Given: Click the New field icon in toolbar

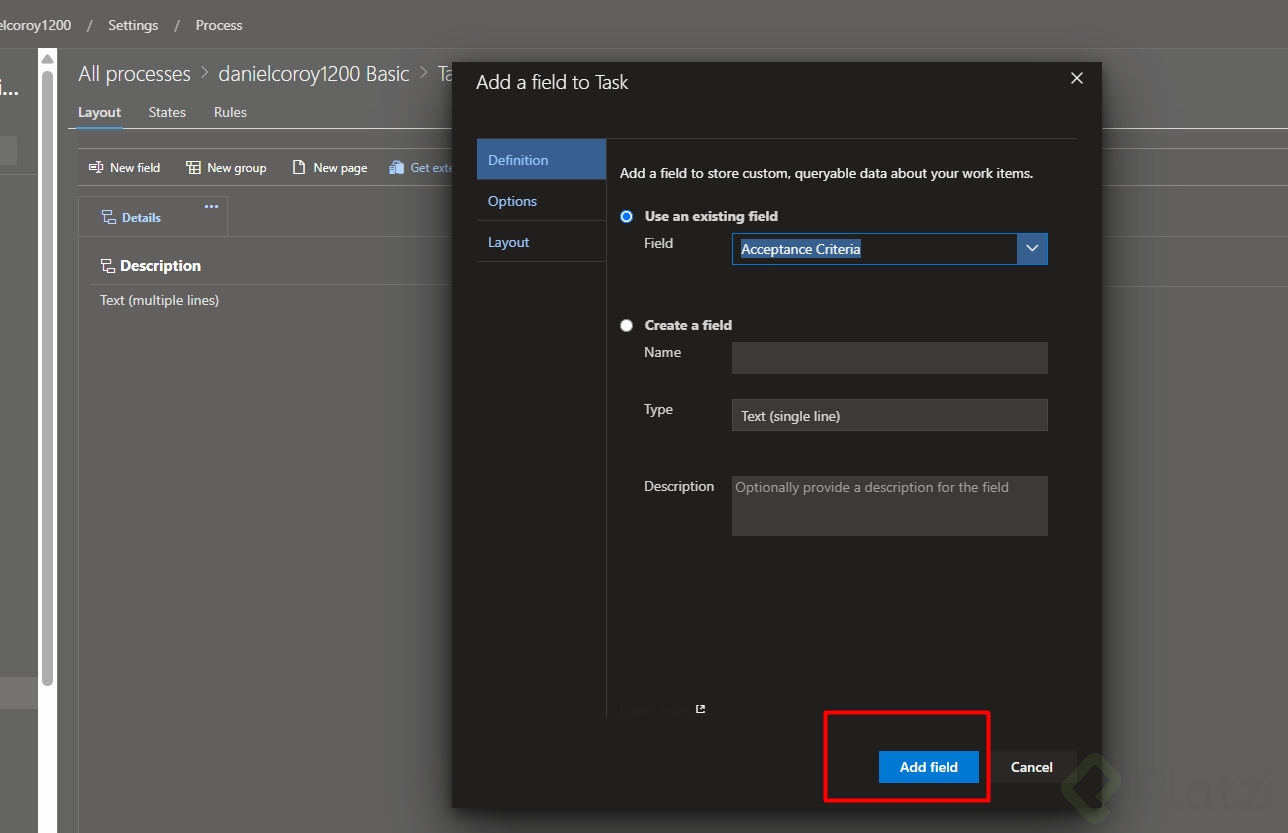Looking at the screenshot, I should [96, 168].
